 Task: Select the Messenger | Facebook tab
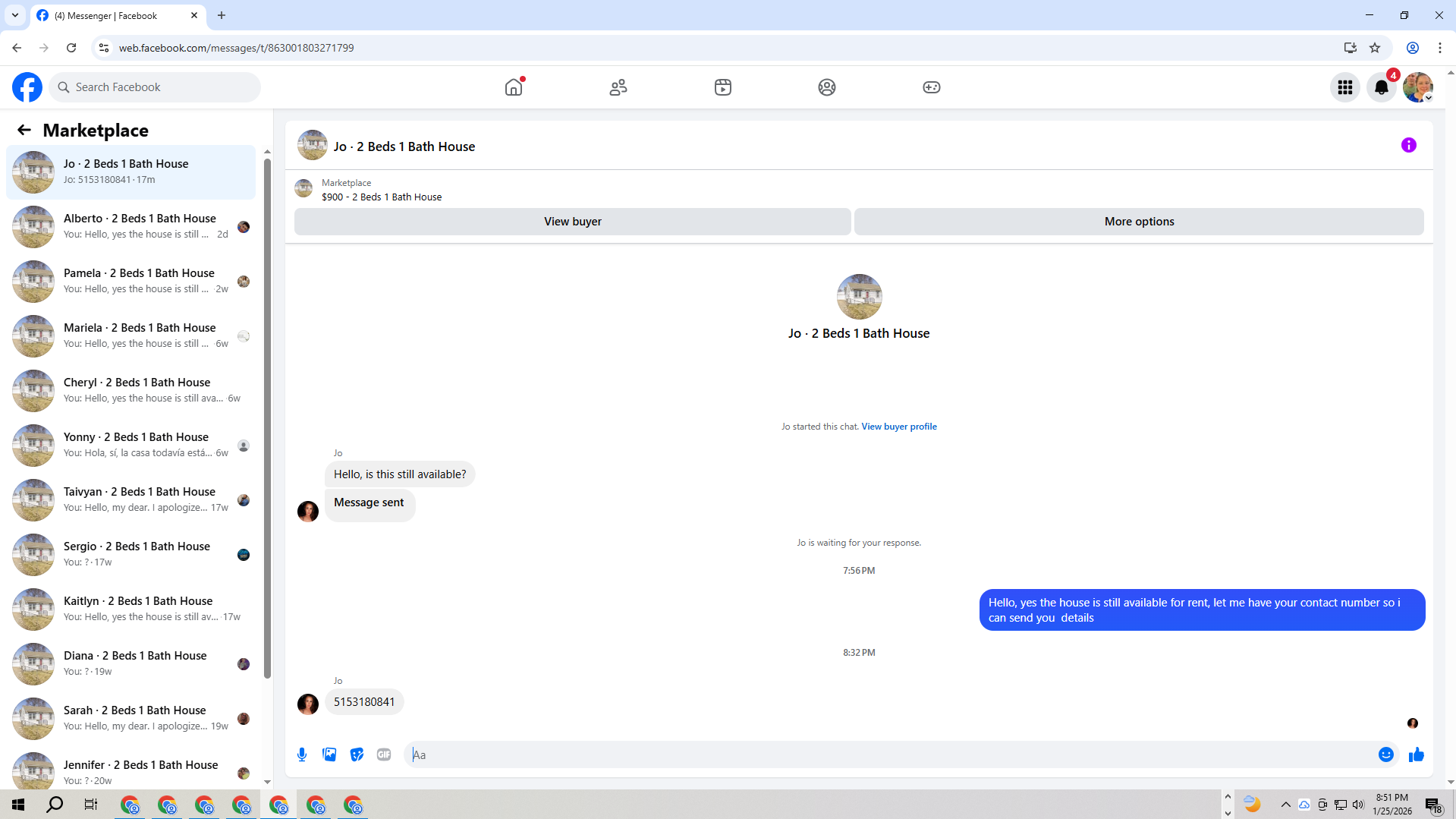click(x=118, y=15)
